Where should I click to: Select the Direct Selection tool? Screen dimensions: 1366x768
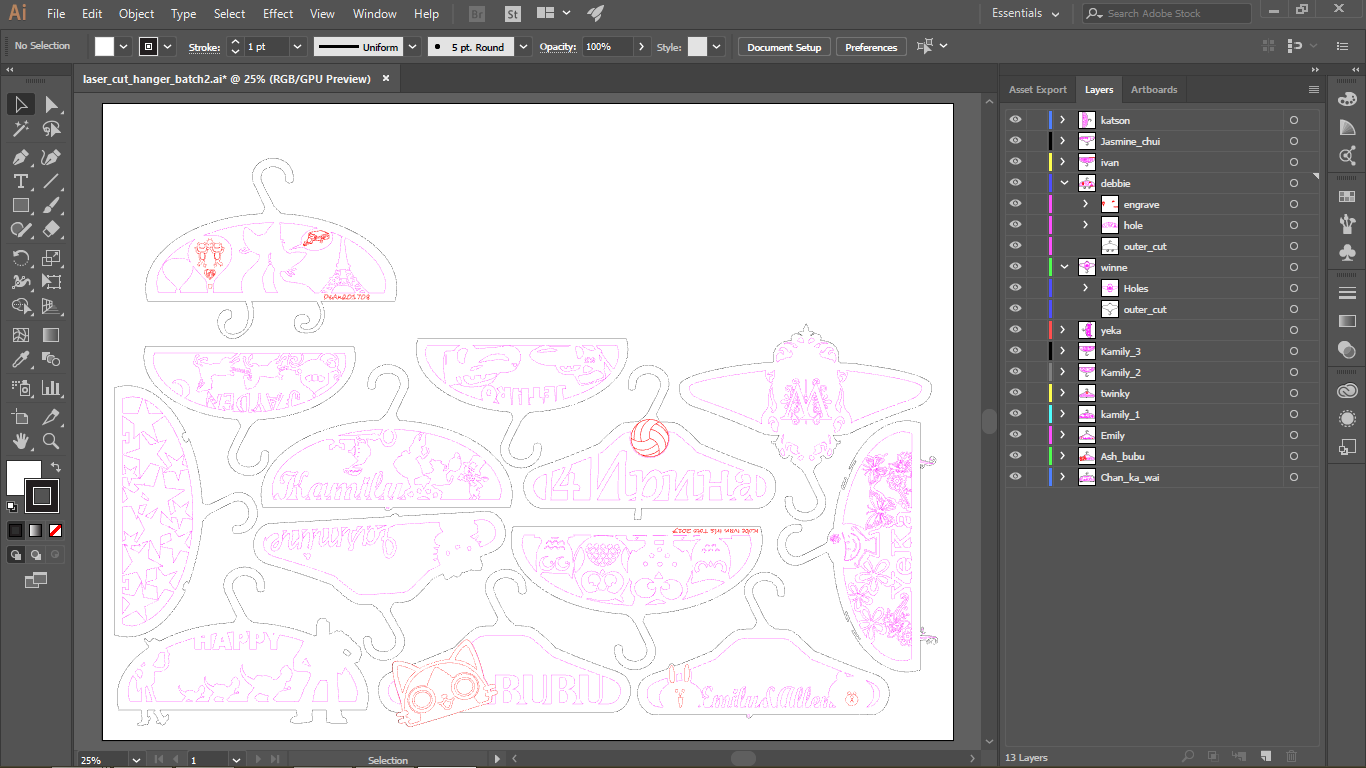tap(52, 104)
